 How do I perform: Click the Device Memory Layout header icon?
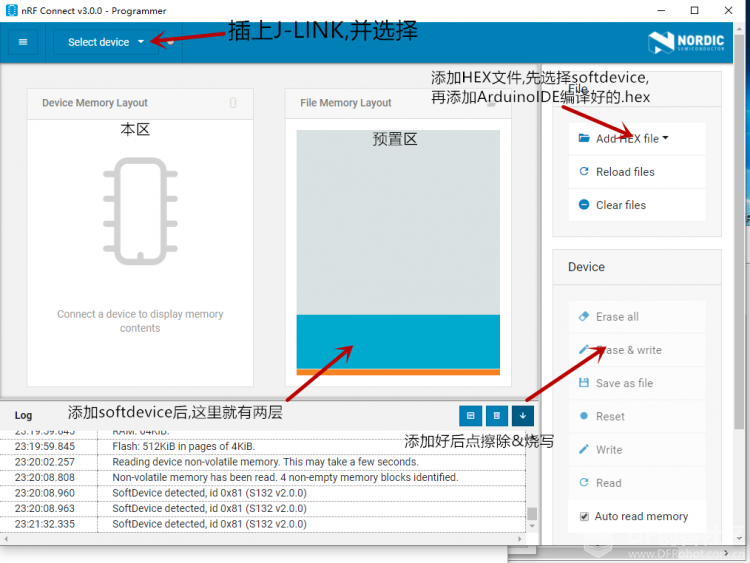[x=233, y=103]
